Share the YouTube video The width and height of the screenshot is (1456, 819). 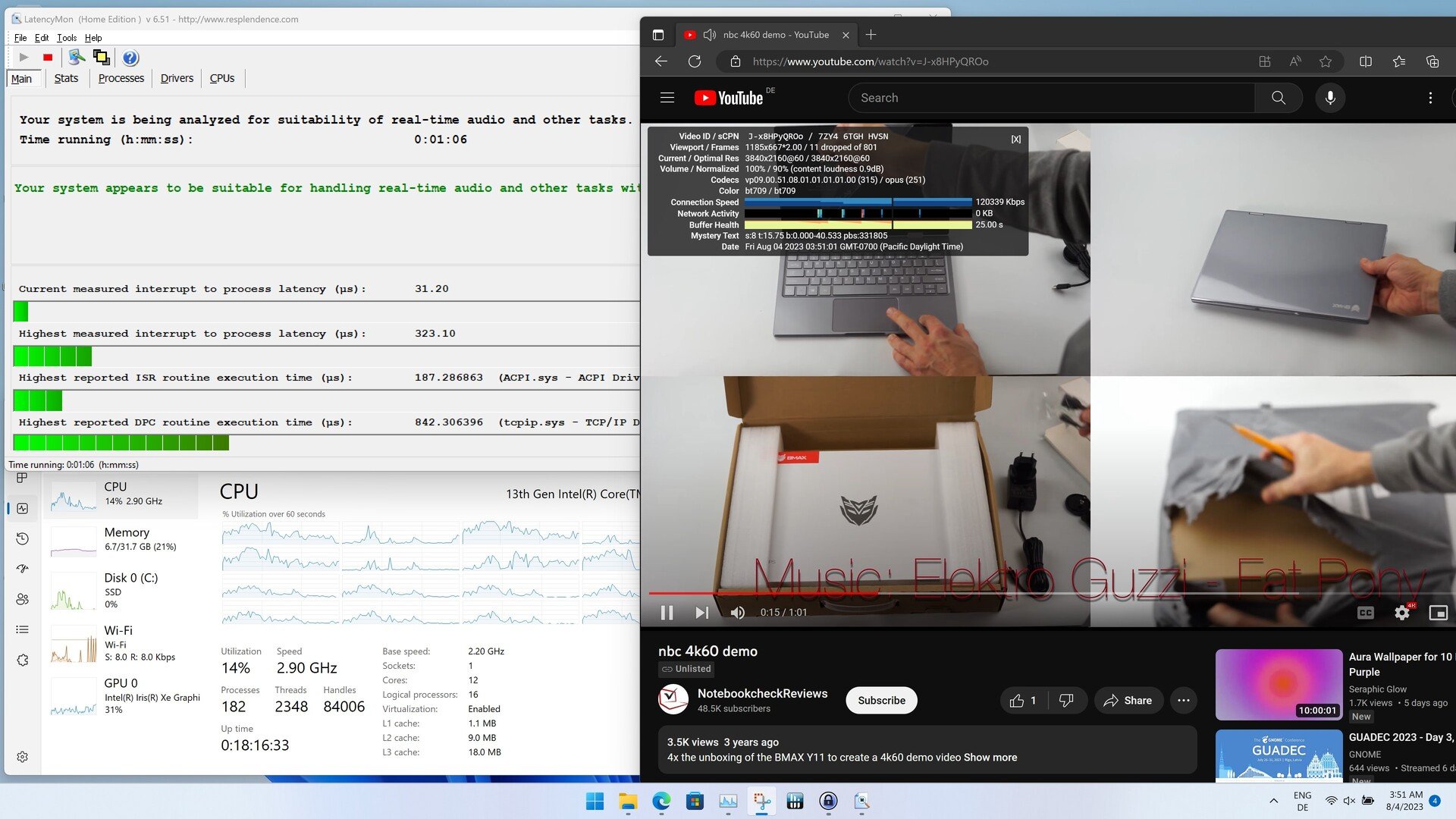pos(1128,701)
